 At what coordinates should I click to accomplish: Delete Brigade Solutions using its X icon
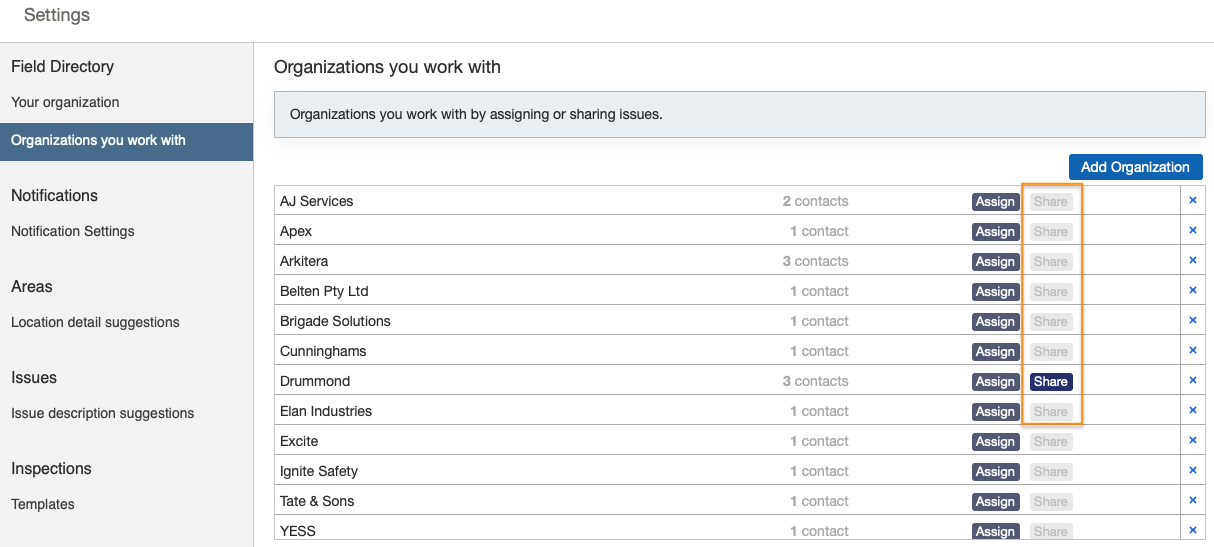1192,320
